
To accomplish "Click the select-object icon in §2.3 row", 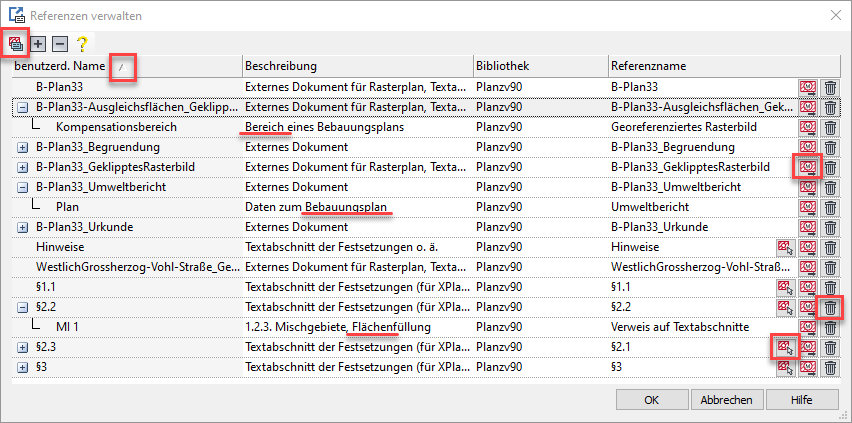I will (x=785, y=347).
